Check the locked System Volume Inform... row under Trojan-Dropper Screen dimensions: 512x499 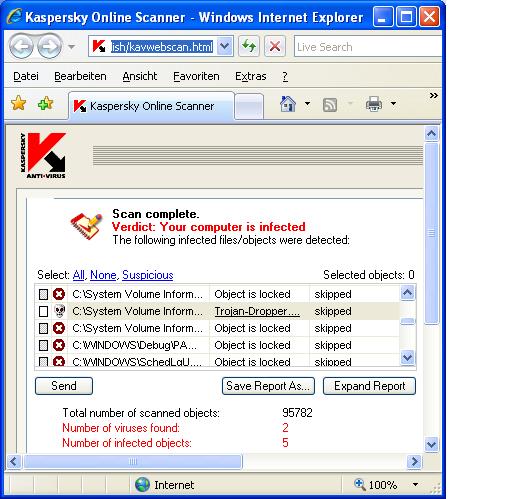[x=43, y=328]
